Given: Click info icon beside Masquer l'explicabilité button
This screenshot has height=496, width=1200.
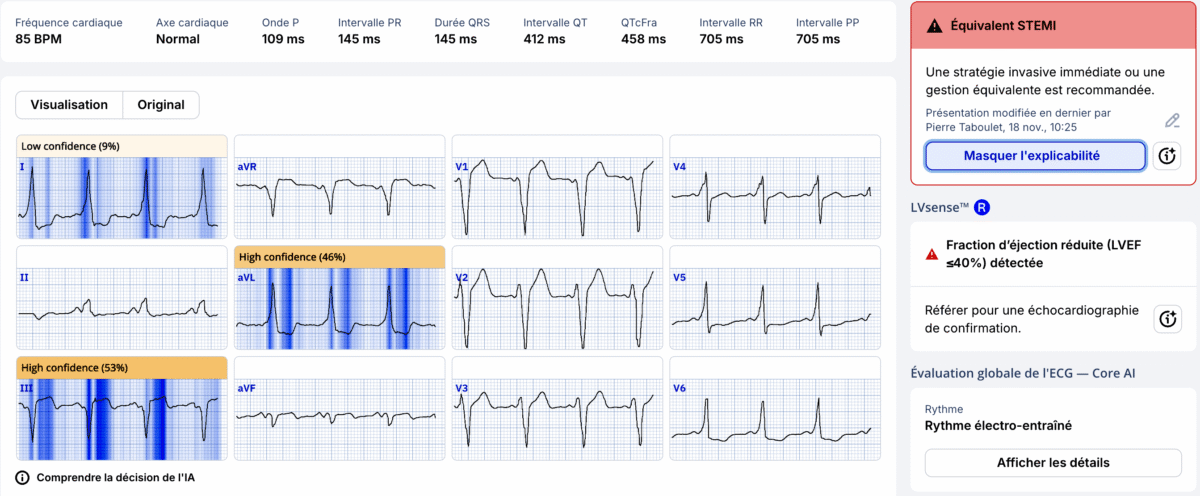Looking at the screenshot, I should pyautogui.click(x=1168, y=156).
